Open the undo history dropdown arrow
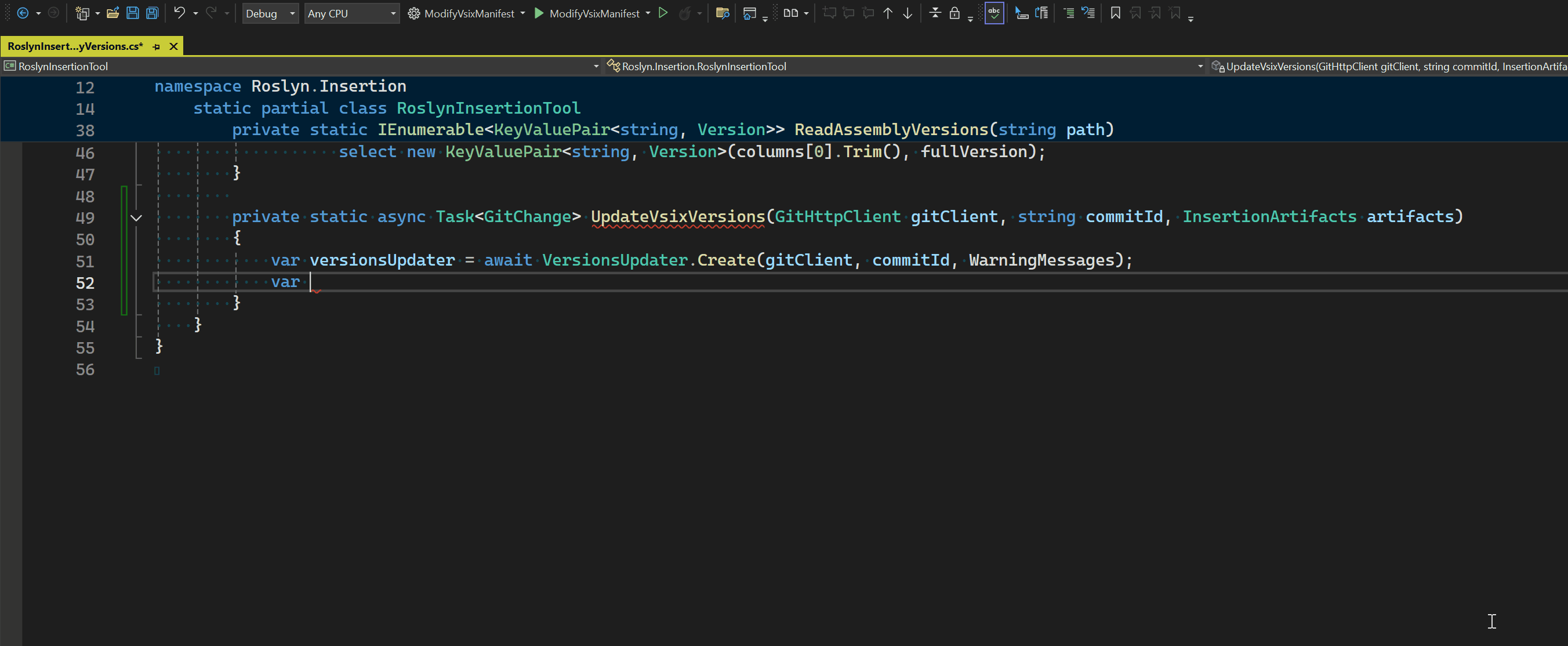 pos(195,13)
